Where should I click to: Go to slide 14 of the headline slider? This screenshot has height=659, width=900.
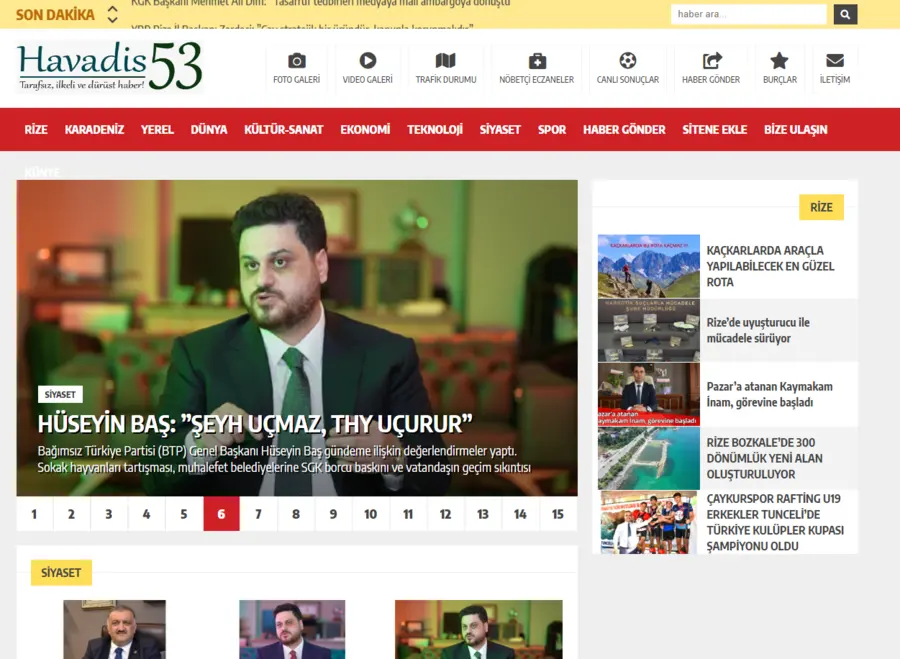(520, 514)
